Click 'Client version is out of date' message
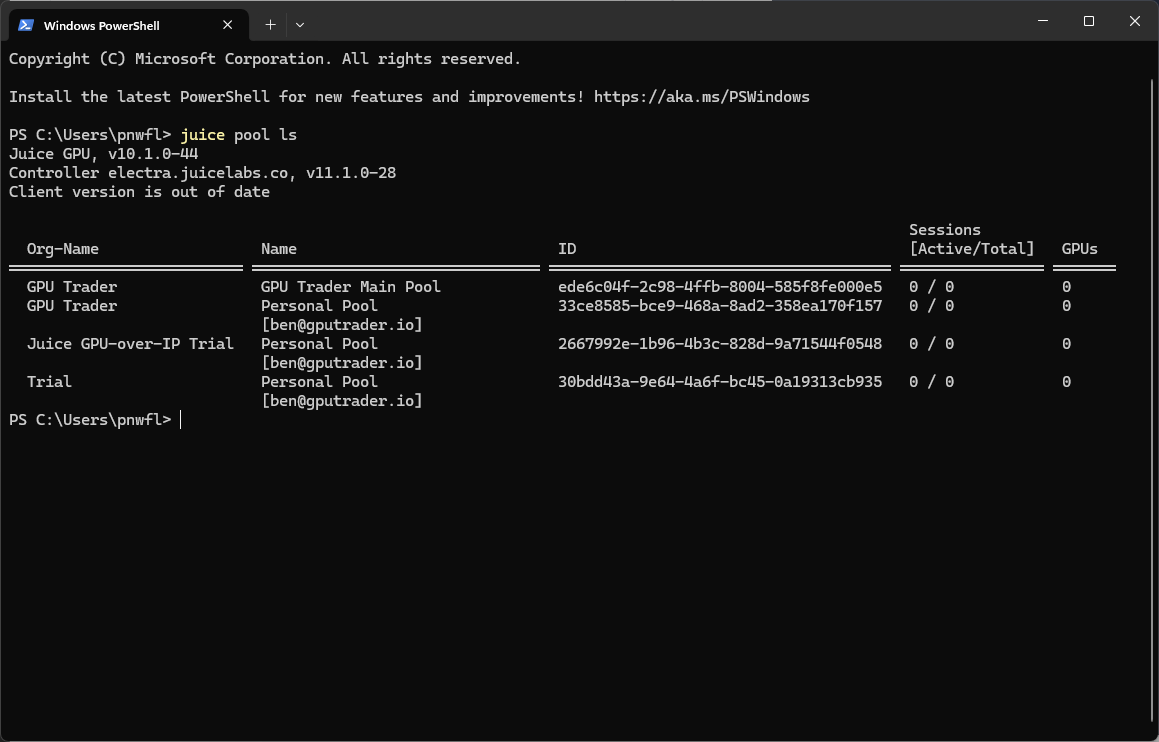Viewport: 1159px width, 742px height. (x=139, y=192)
